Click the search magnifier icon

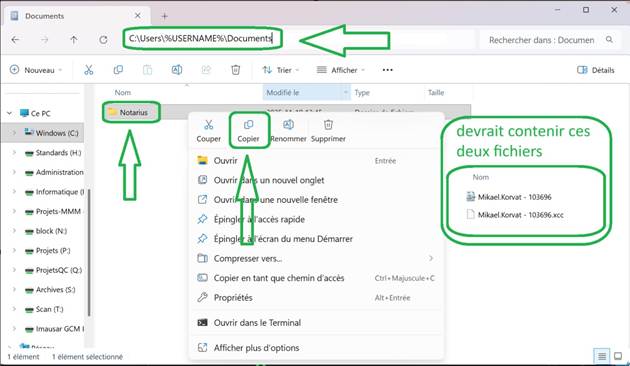pos(609,39)
